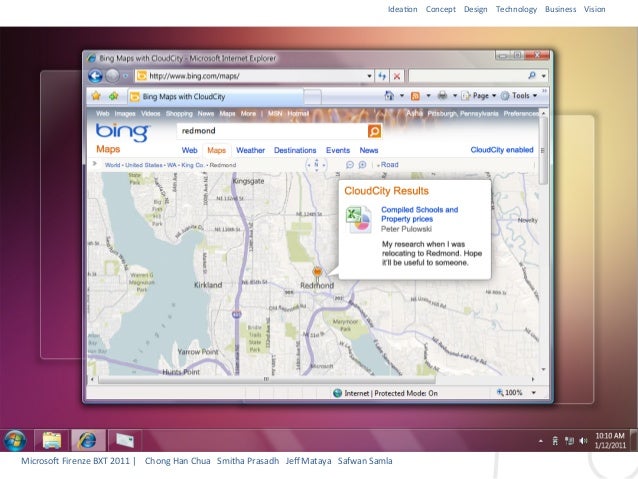This screenshot has height=479, width=638.
Task: Click the Shopping link in Bing header
Action: coord(179,114)
